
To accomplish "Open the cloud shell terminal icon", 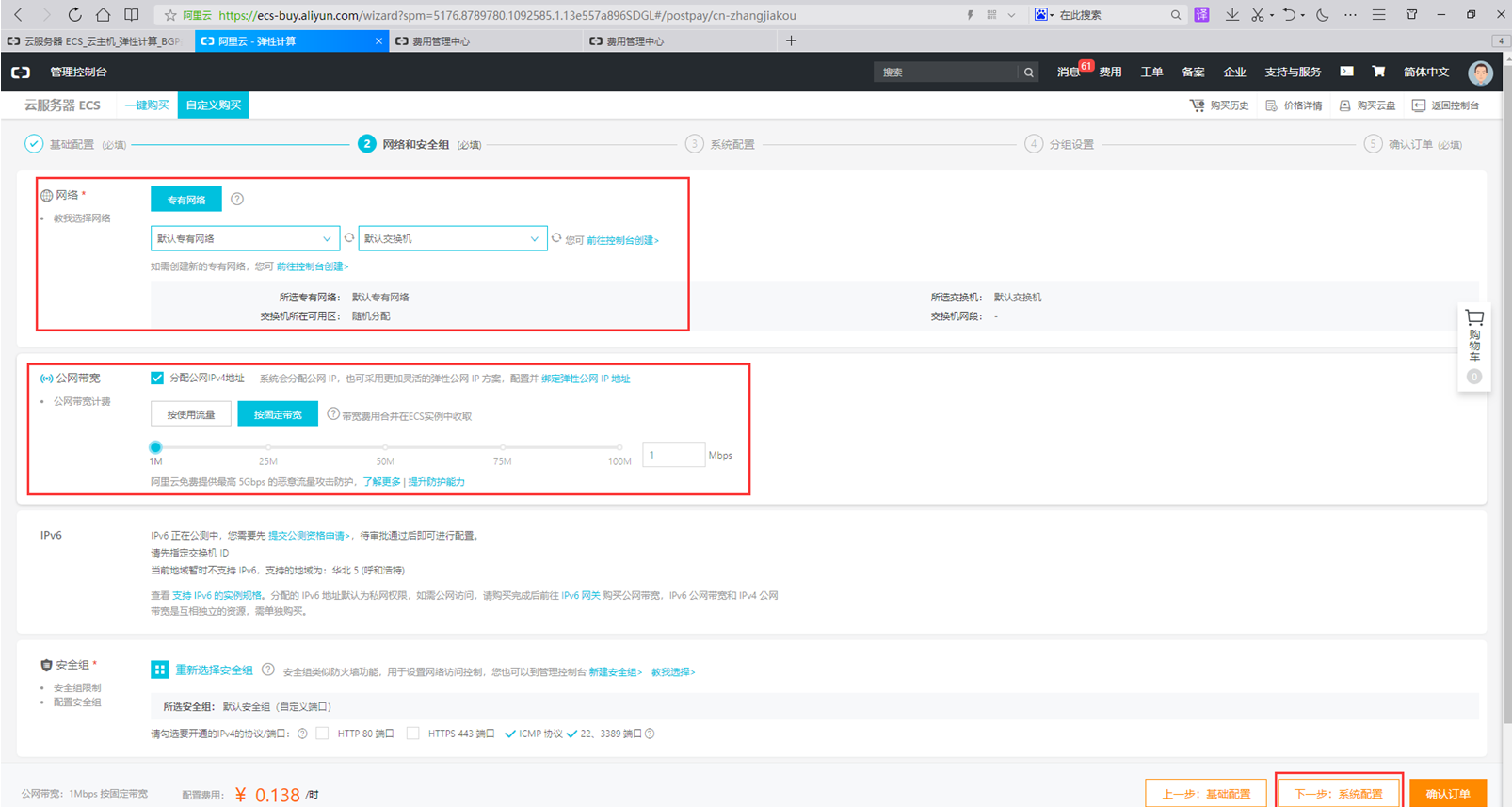I will (x=1346, y=72).
